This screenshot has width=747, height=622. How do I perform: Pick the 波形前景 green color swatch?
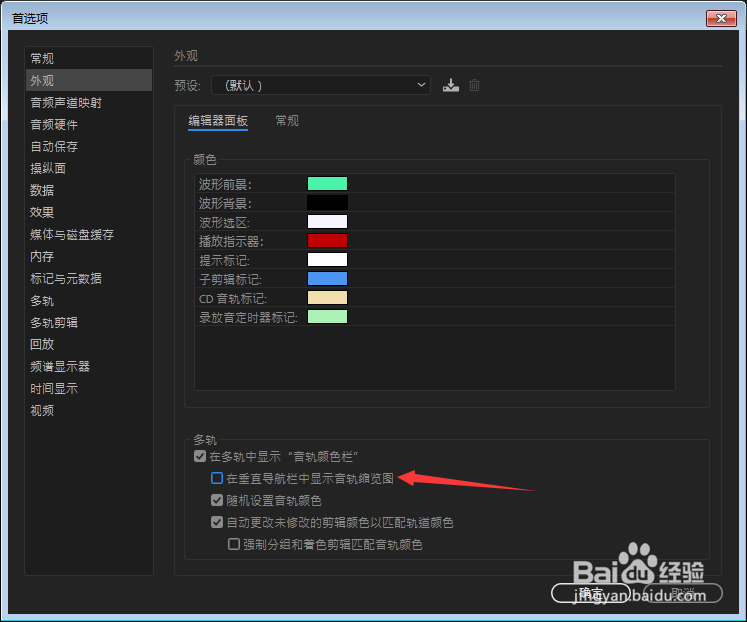[327, 183]
